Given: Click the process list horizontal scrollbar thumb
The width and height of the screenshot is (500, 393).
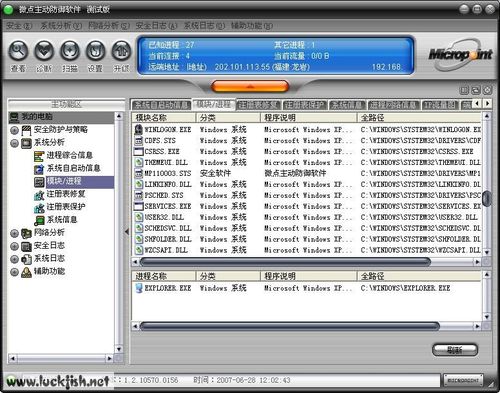Looking at the screenshot, I should [289, 326].
